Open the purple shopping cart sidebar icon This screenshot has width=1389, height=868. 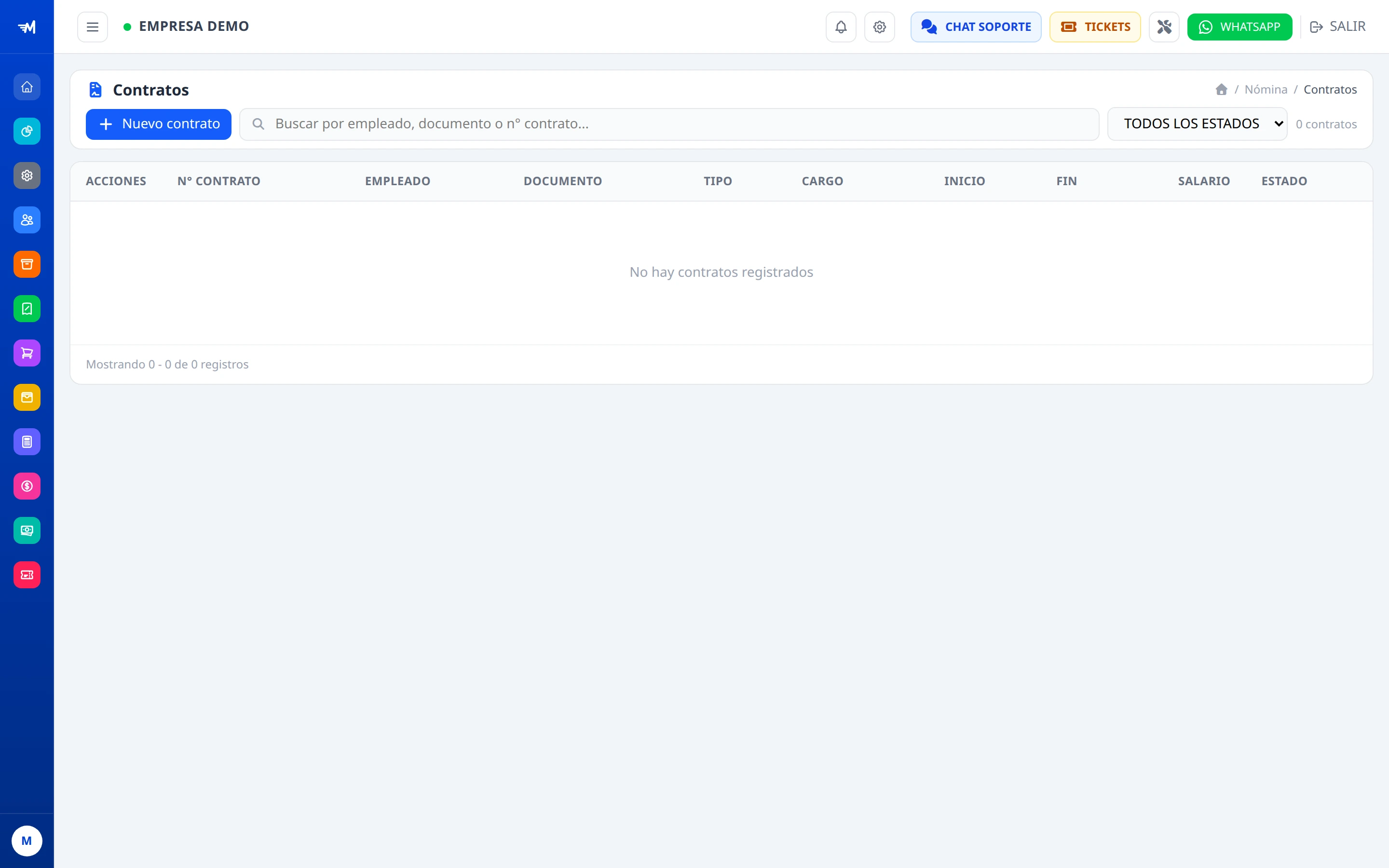[27, 353]
